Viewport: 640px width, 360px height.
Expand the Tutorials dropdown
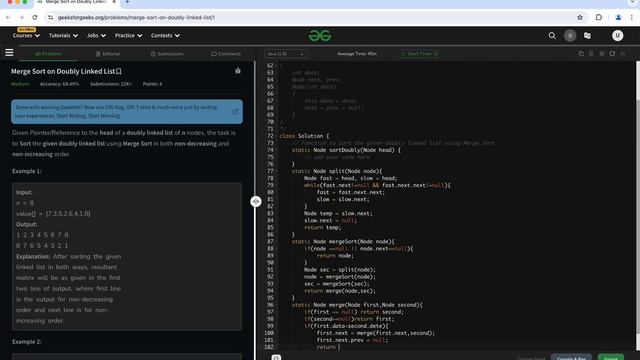tap(63, 36)
